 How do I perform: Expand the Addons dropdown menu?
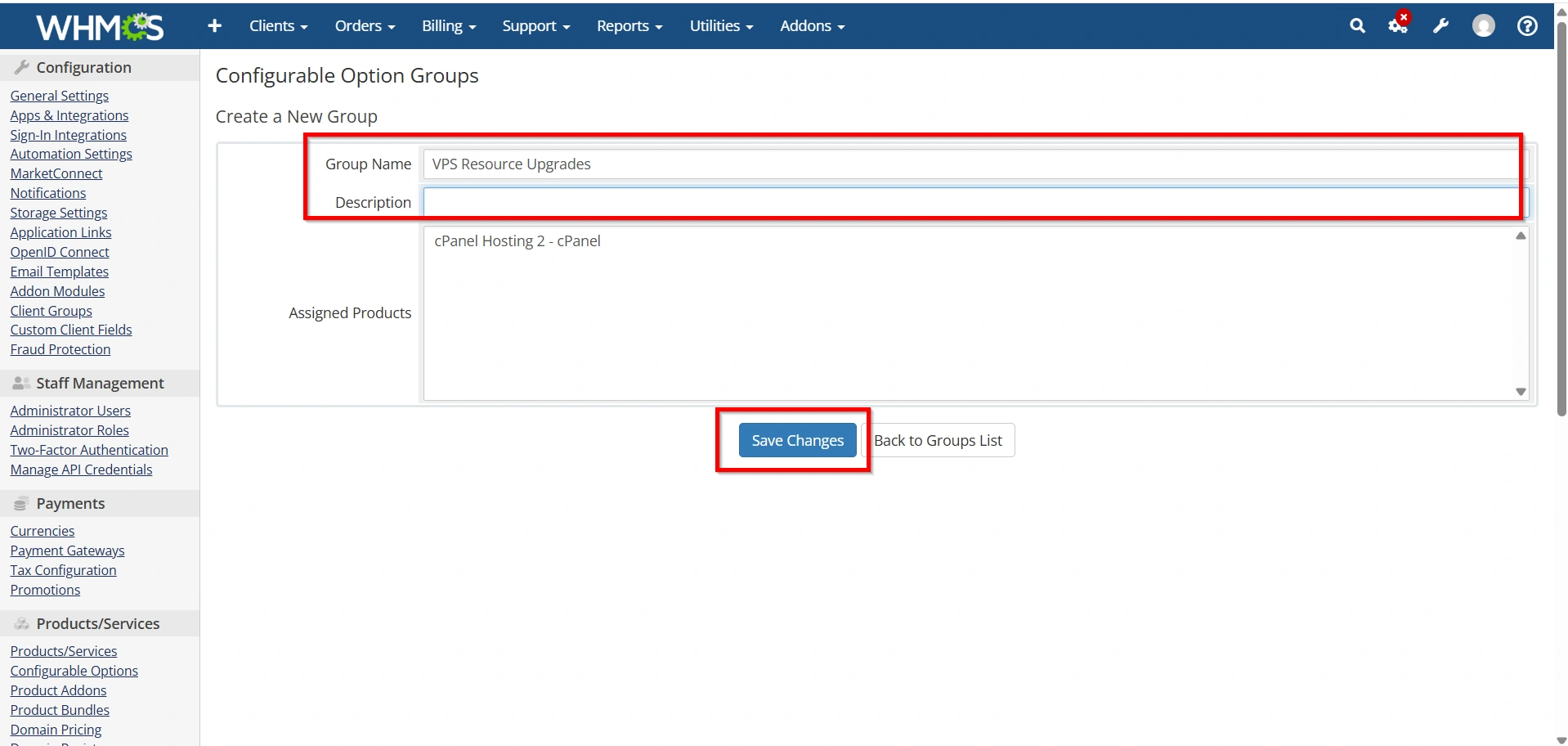[812, 26]
